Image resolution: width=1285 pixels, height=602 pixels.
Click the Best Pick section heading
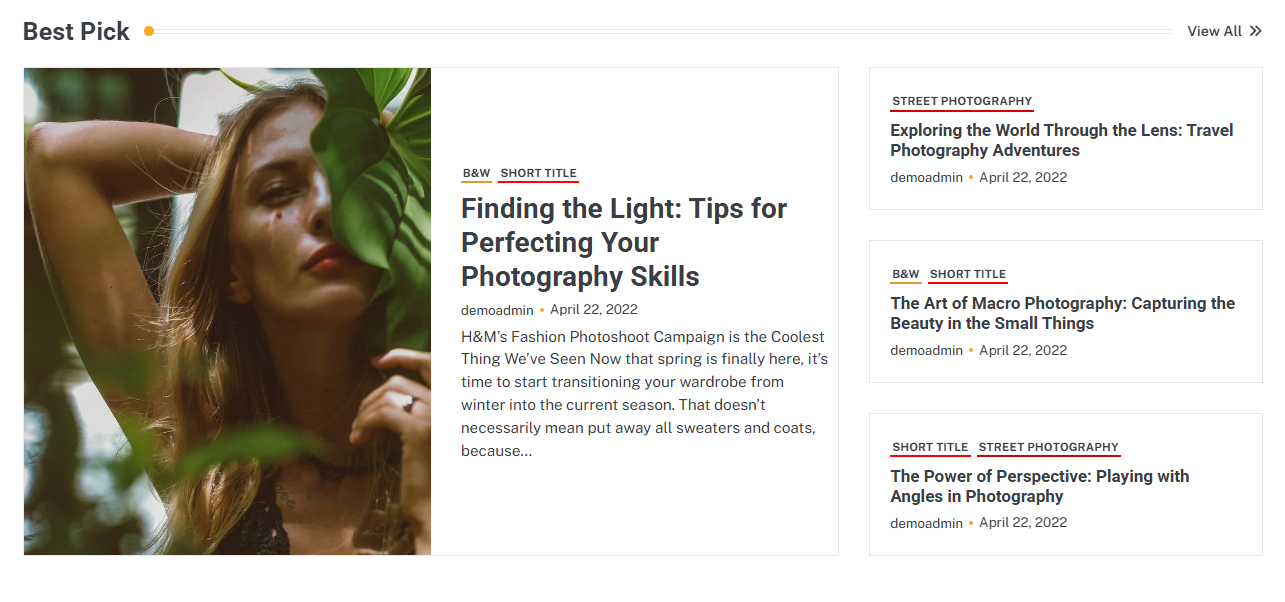(76, 32)
